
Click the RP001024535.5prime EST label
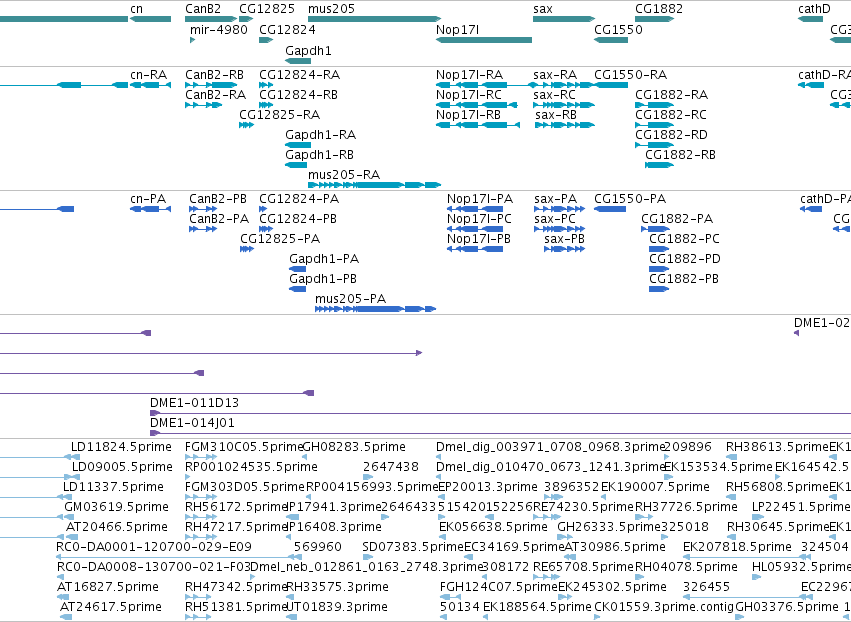pos(251,467)
